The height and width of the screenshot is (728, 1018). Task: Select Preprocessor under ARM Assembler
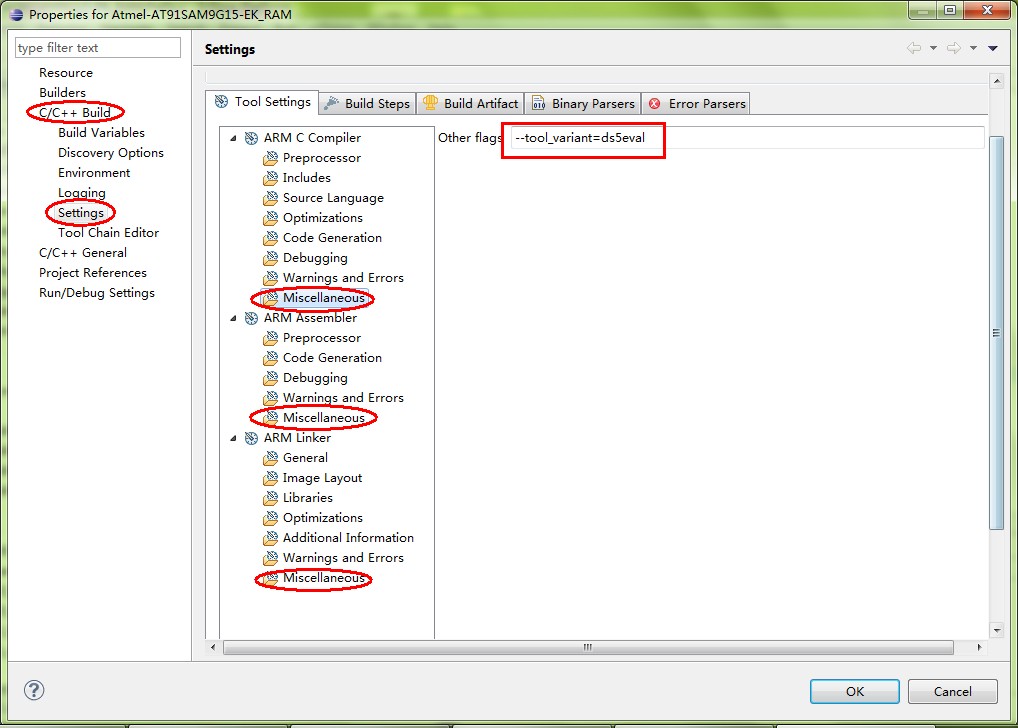tap(321, 338)
